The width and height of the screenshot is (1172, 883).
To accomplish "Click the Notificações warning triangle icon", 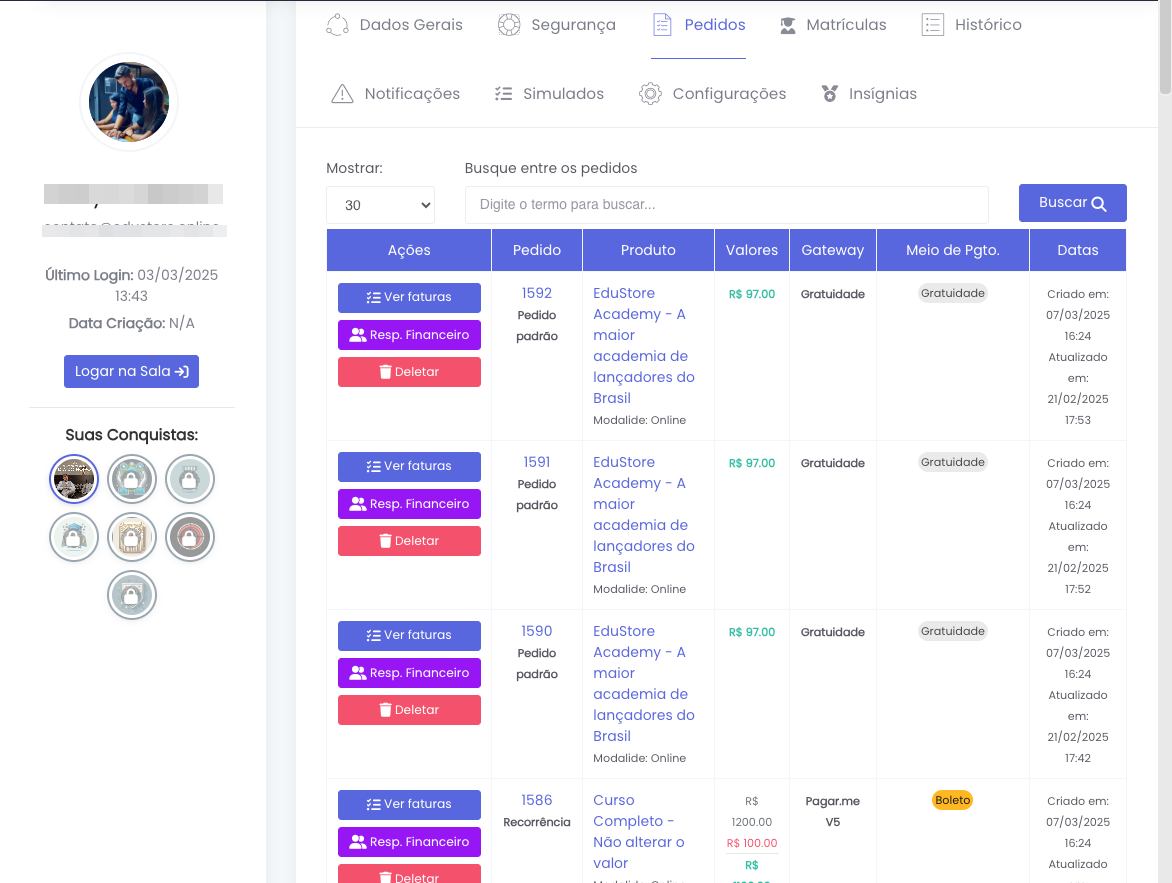I will 342,94.
